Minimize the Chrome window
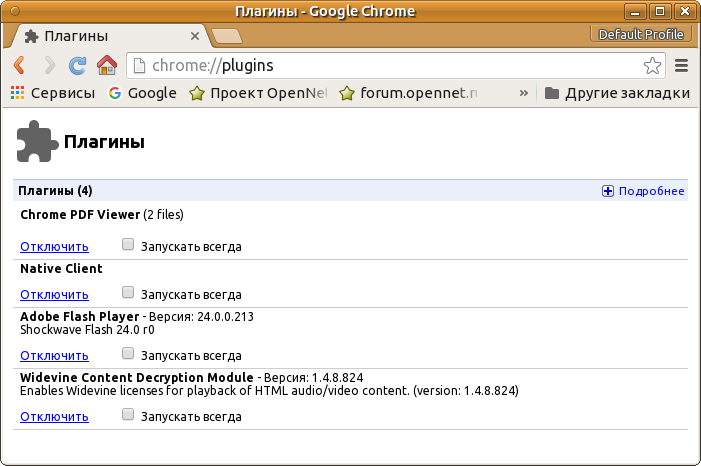Image resolution: width=701 pixels, height=466 pixels. tap(635, 11)
